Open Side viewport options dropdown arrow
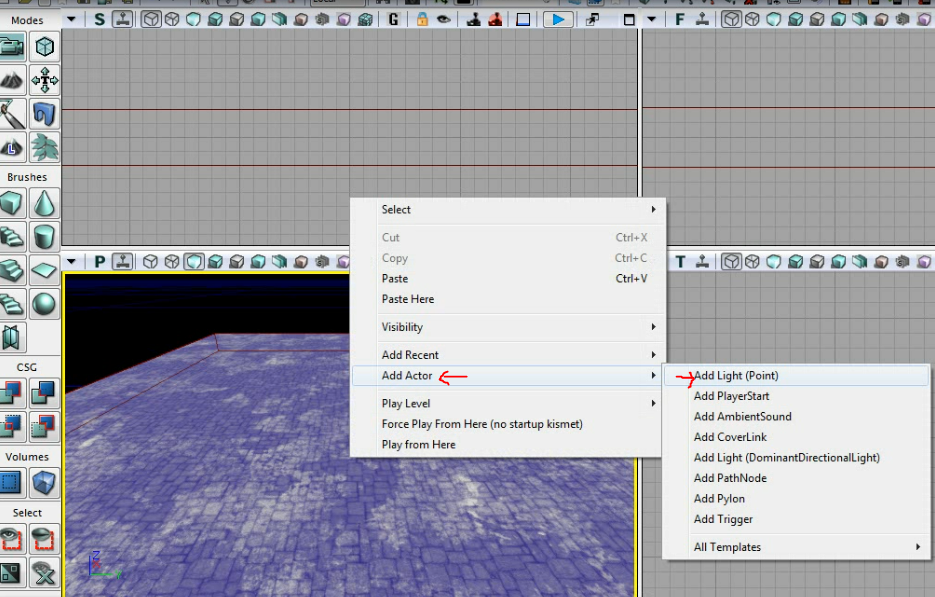935x597 pixels. pos(71,20)
